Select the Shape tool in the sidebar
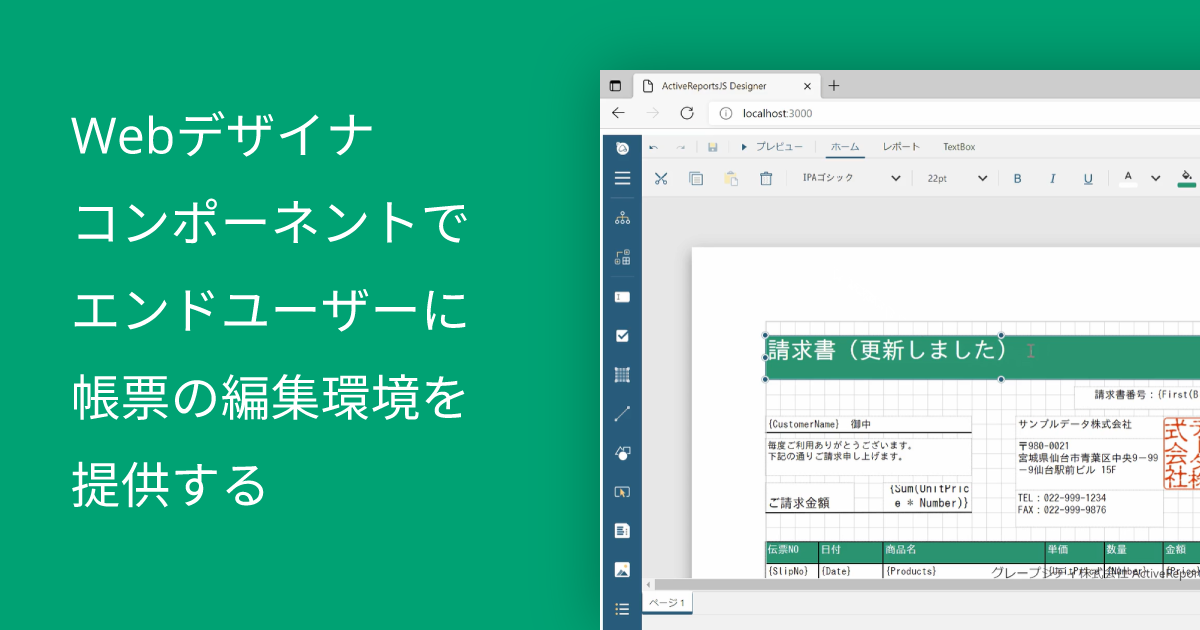 click(x=621, y=452)
